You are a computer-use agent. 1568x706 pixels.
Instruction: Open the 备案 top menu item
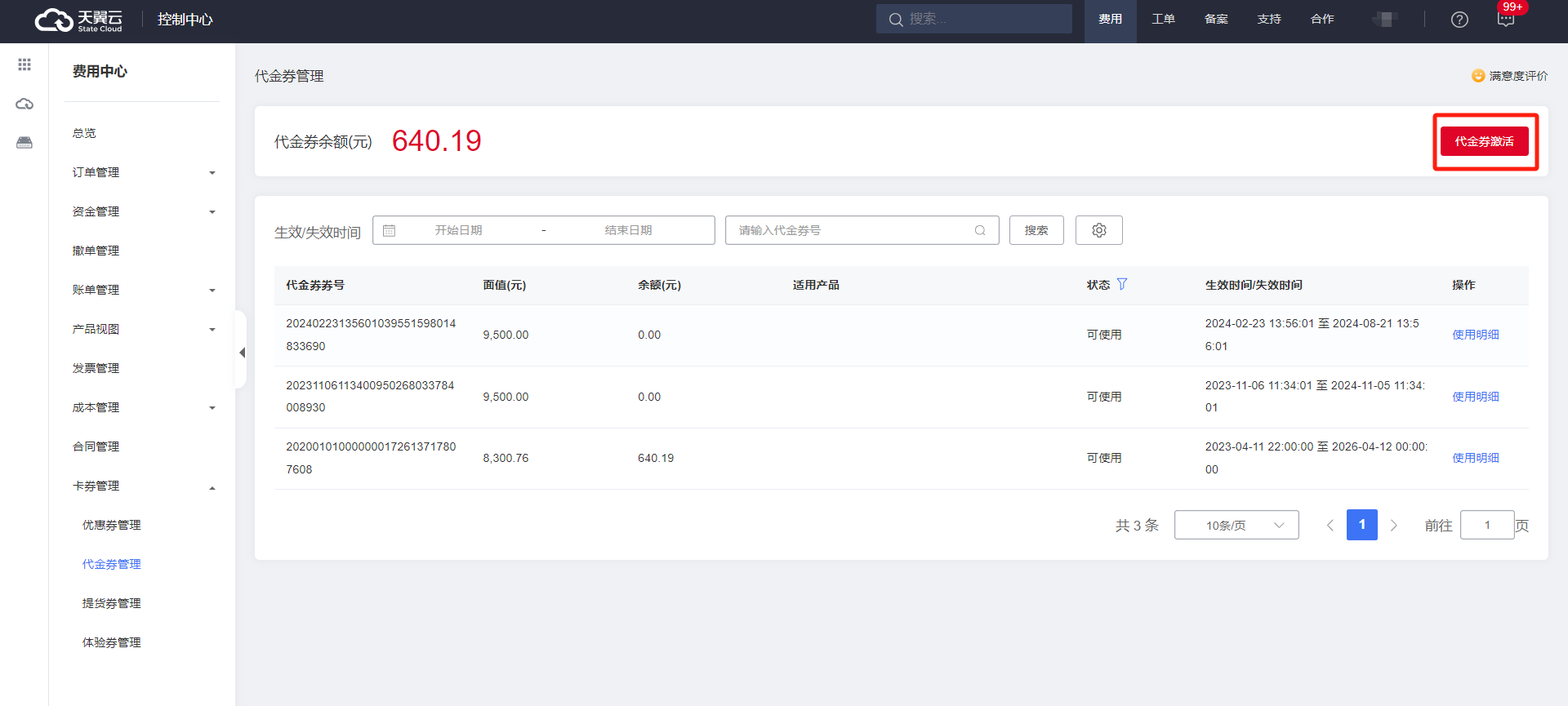point(1216,19)
